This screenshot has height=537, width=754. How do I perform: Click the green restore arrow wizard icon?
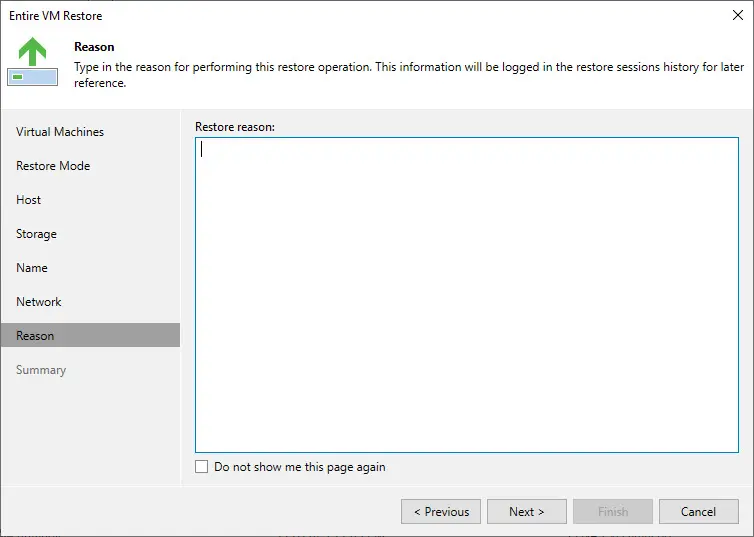click(x=33, y=61)
